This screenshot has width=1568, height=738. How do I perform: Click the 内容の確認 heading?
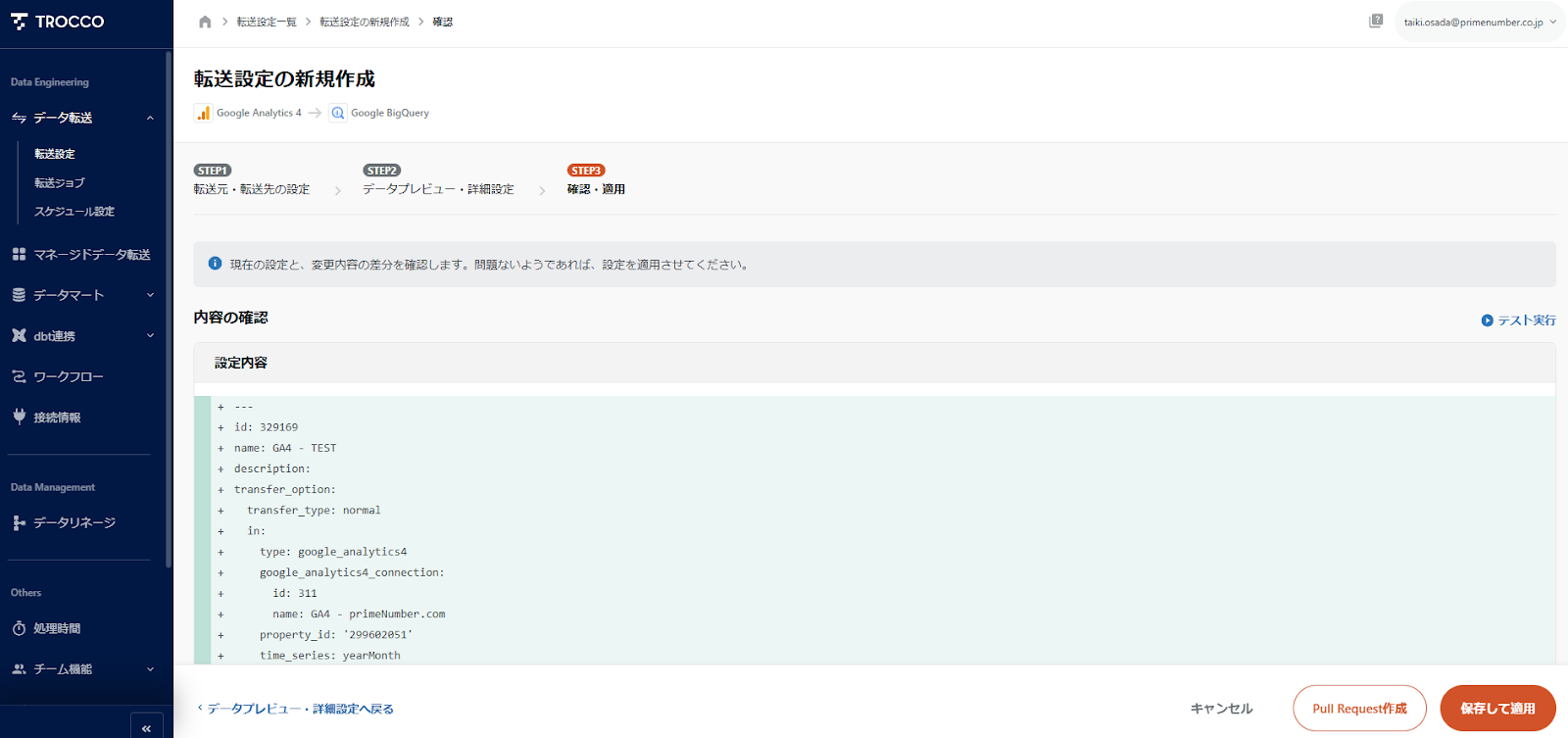(x=231, y=318)
